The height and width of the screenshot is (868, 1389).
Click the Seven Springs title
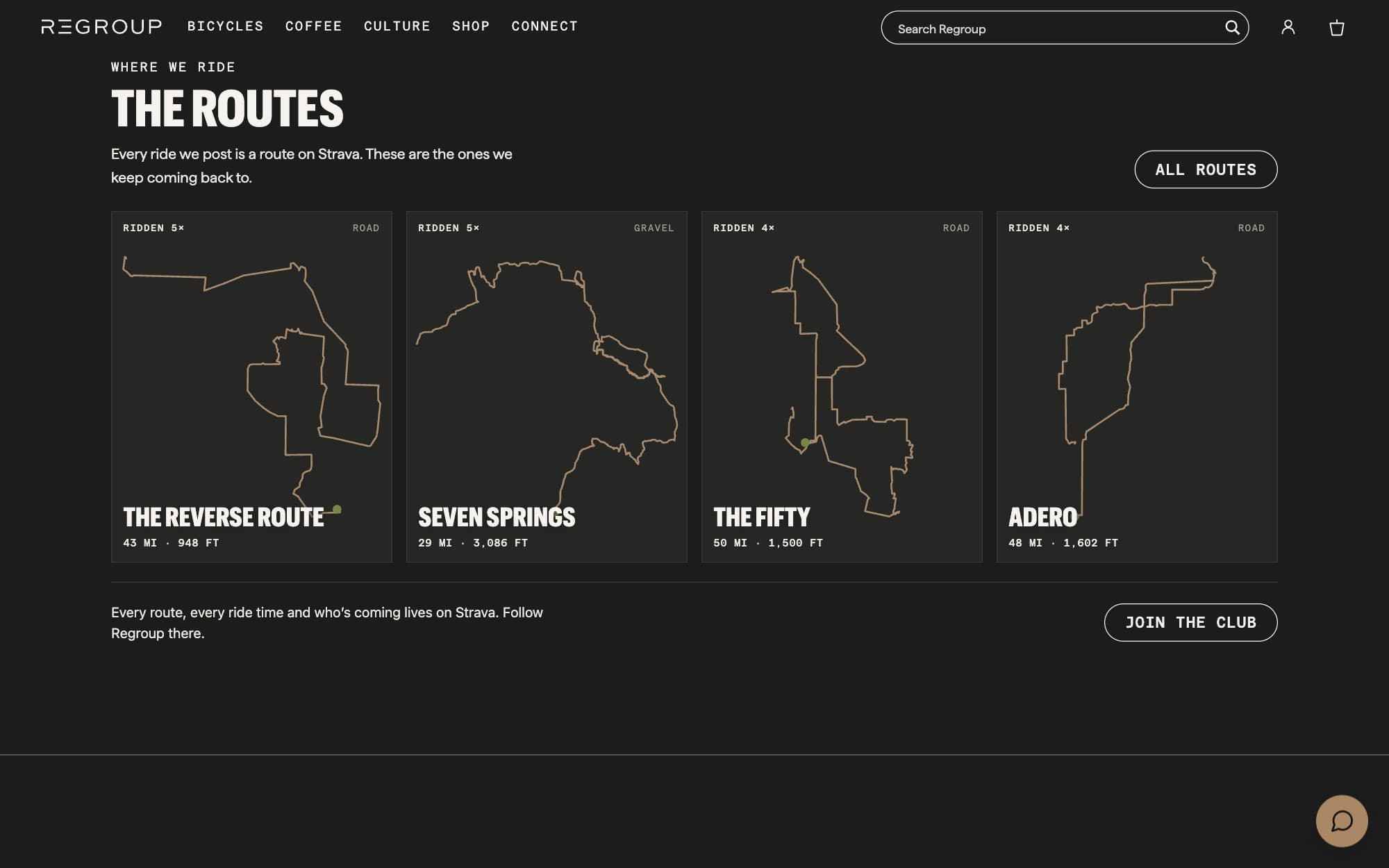point(497,517)
